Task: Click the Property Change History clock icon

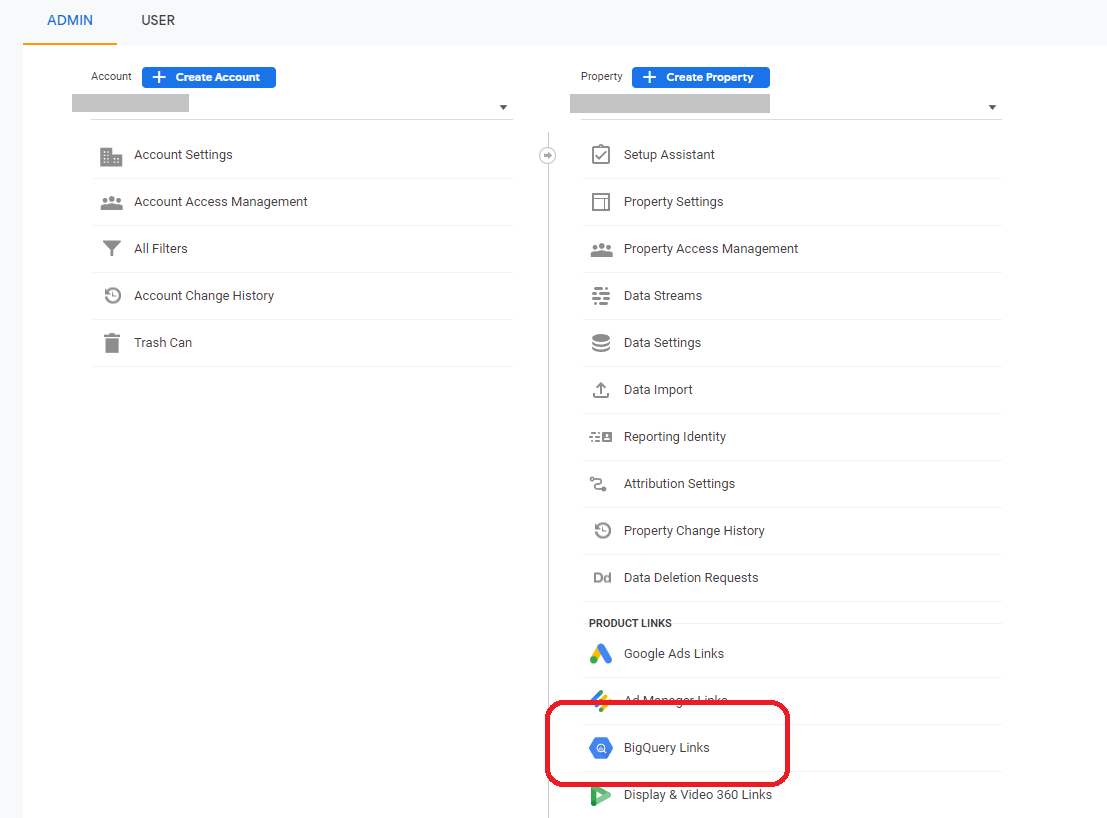Action: point(602,530)
